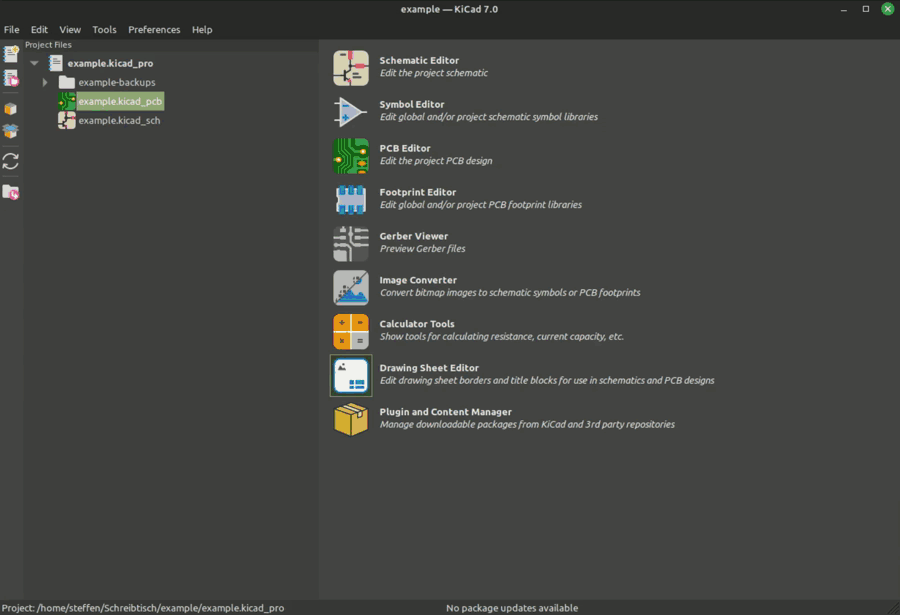This screenshot has width=900, height=615.
Task: Click the example.kicad_sch file icon
Action: 67,120
